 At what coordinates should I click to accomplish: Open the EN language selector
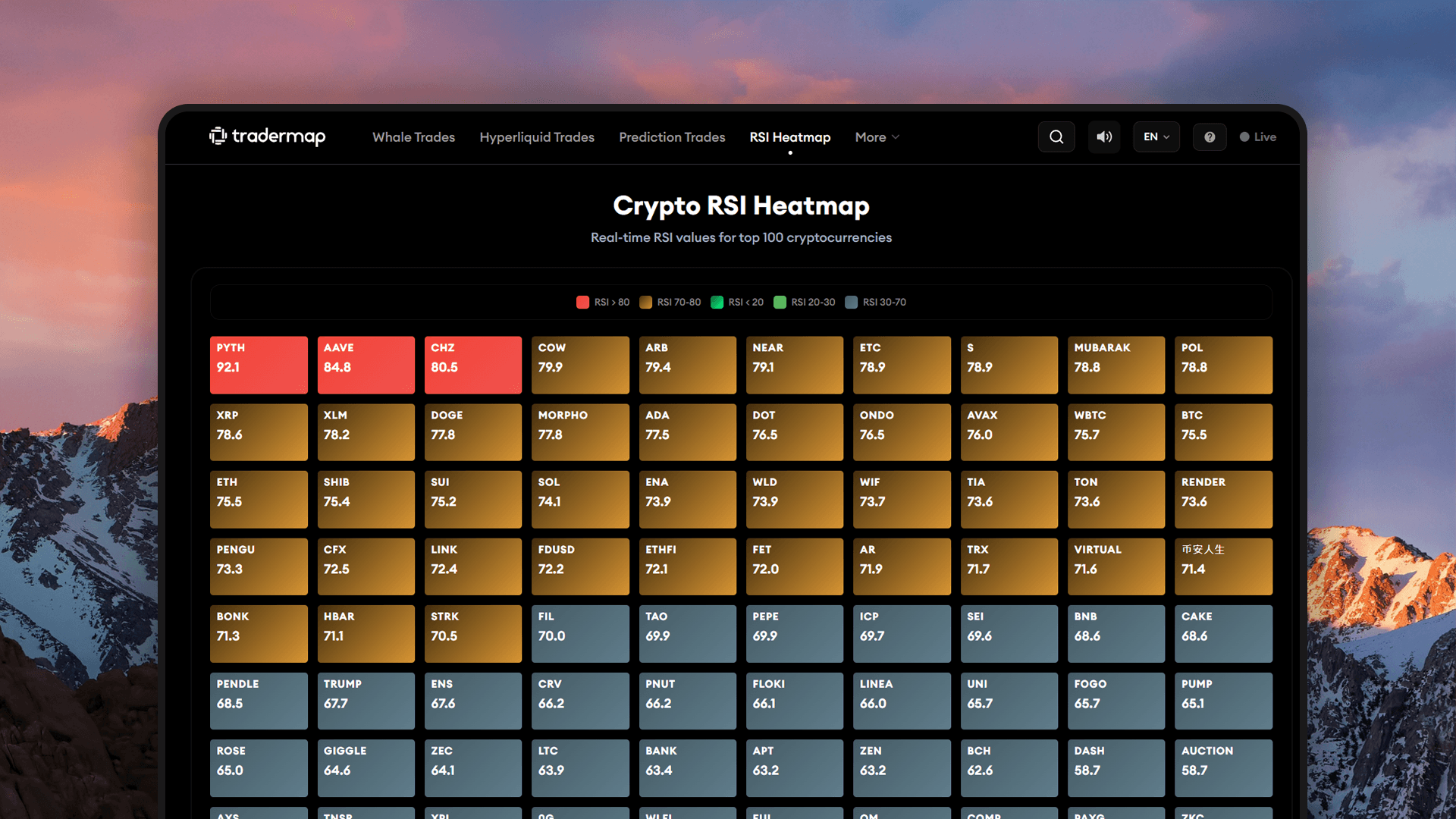[1151, 136]
